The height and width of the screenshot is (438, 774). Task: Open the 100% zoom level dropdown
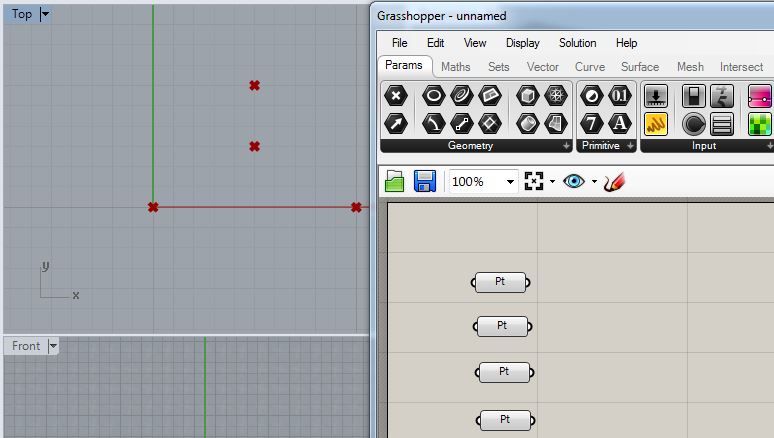[x=510, y=182]
